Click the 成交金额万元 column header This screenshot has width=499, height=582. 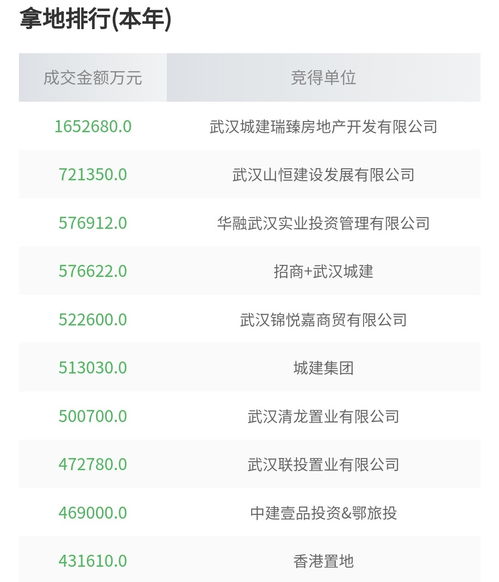tap(93, 78)
